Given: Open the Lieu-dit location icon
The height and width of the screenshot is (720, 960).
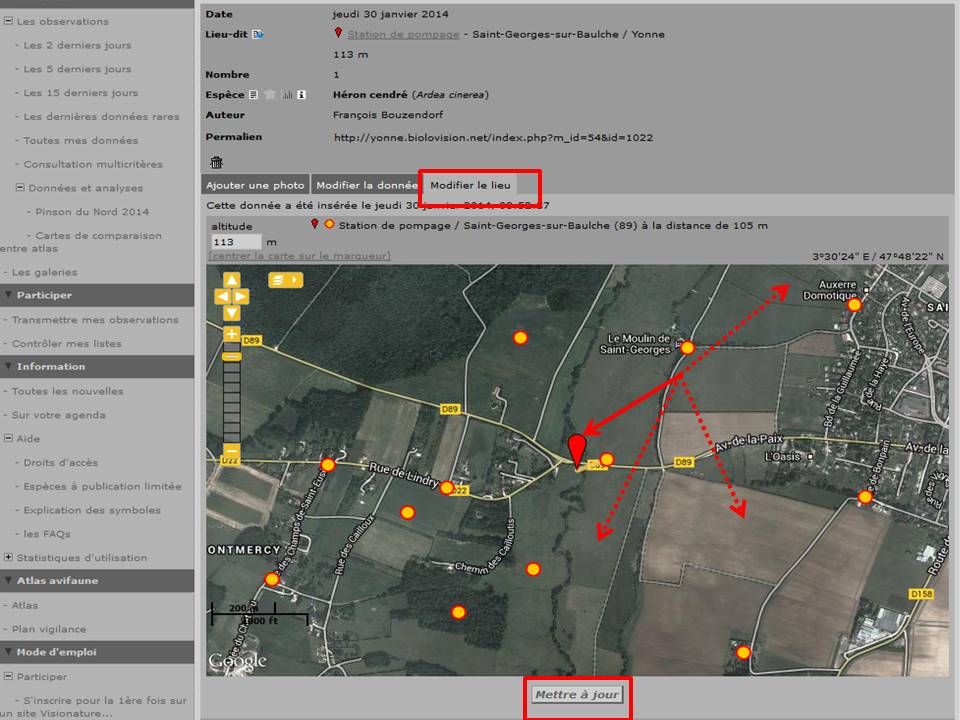Looking at the screenshot, I should click(x=258, y=34).
